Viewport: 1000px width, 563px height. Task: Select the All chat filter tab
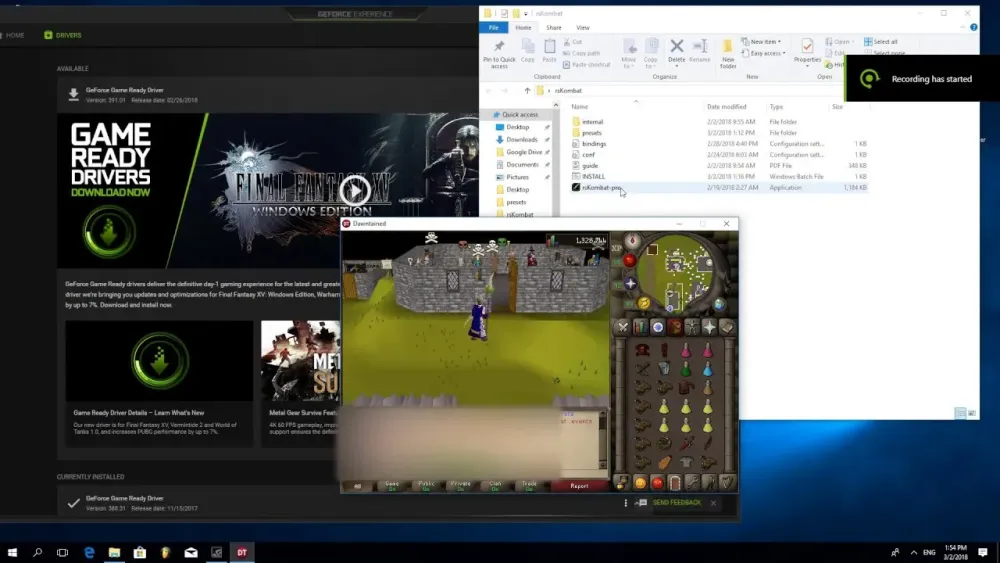click(x=358, y=486)
